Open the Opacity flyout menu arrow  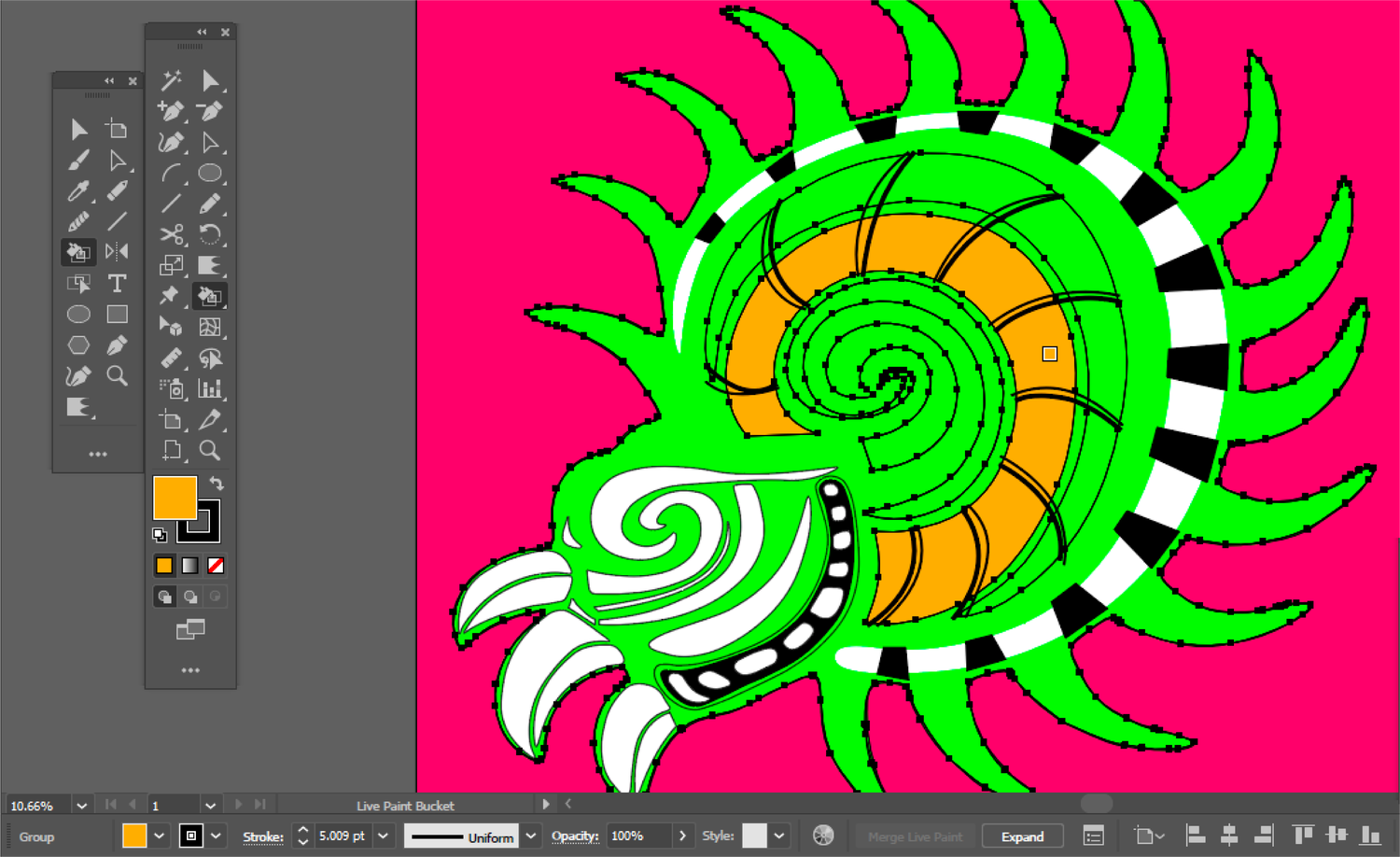tap(683, 836)
